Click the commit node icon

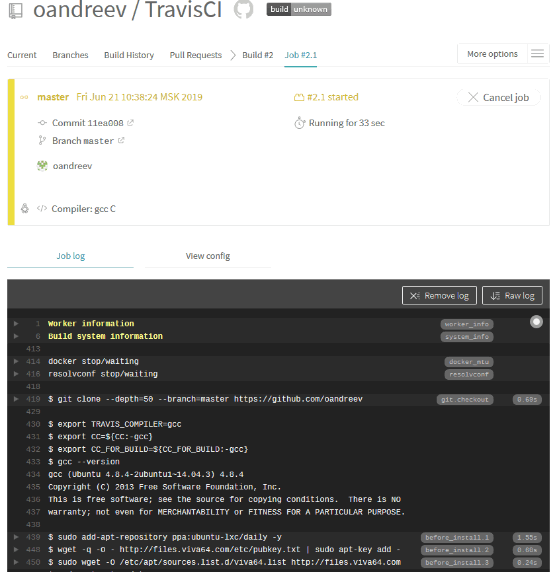click(x=42, y=123)
